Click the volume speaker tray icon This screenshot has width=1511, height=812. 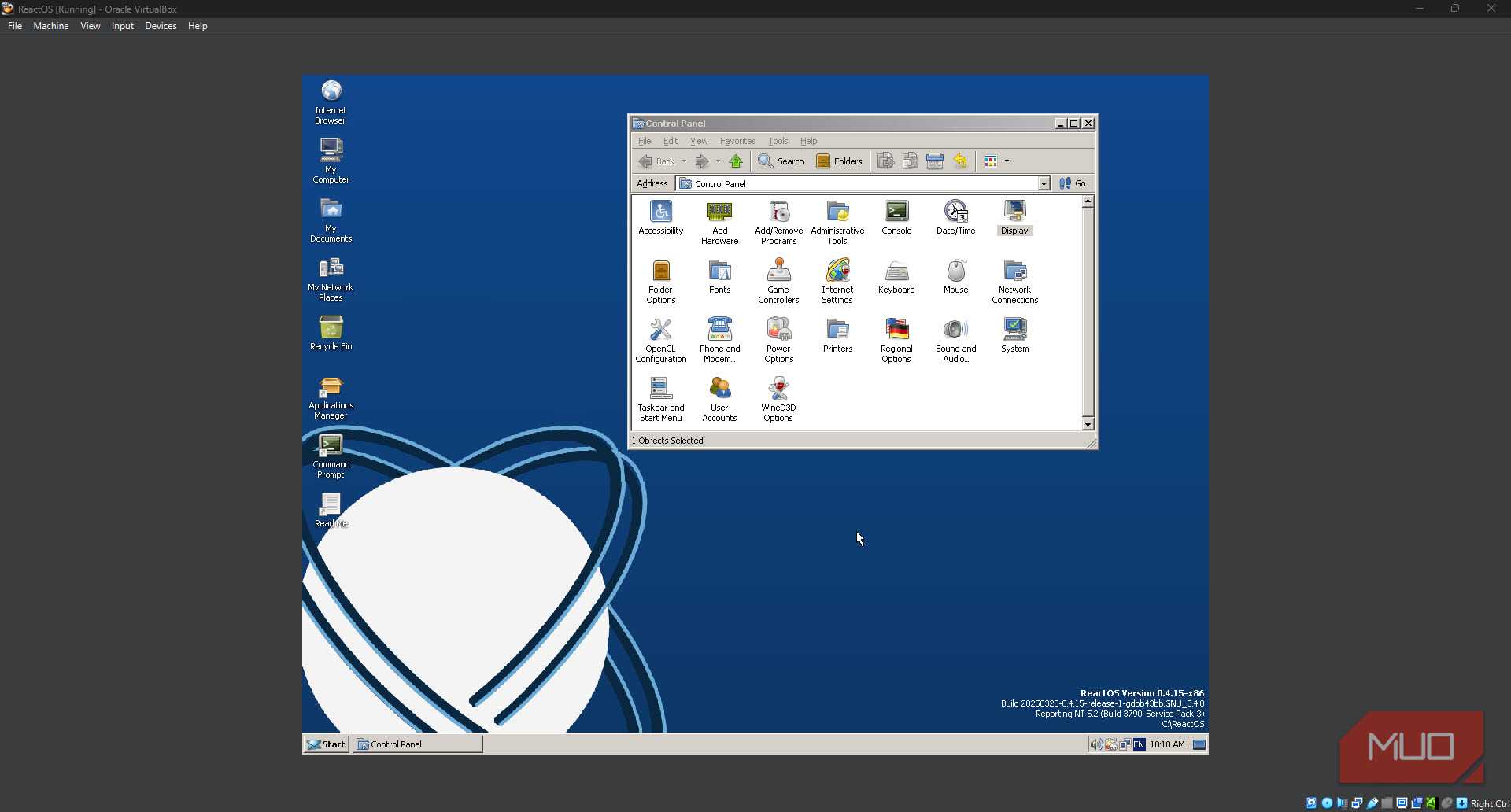pyautogui.click(x=1095, y=744)
